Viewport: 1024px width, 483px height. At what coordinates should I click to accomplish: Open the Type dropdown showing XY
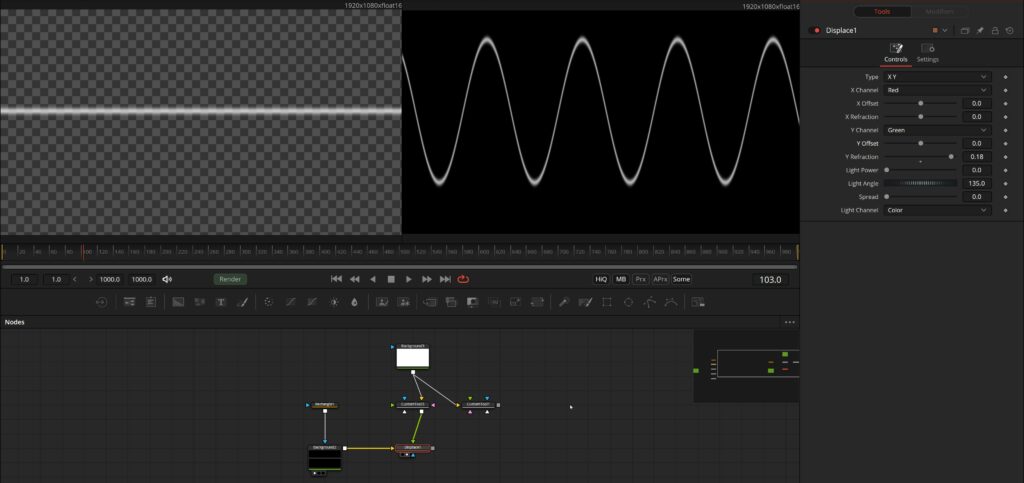pos(937,77)
